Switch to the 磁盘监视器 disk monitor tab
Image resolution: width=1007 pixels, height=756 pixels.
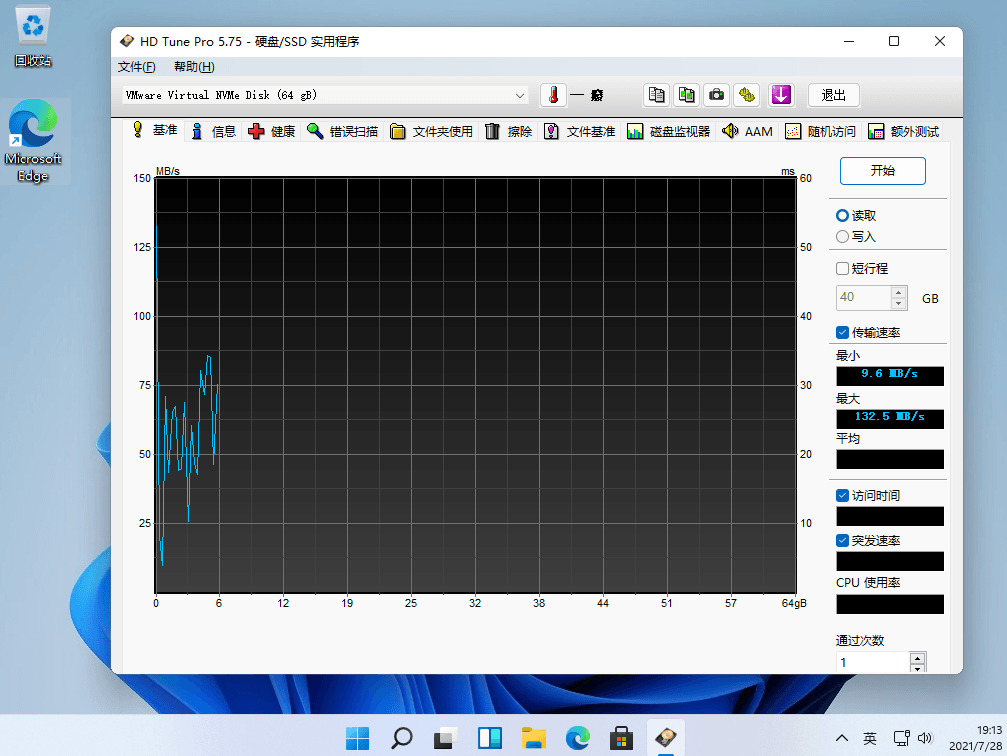point(669,132)
